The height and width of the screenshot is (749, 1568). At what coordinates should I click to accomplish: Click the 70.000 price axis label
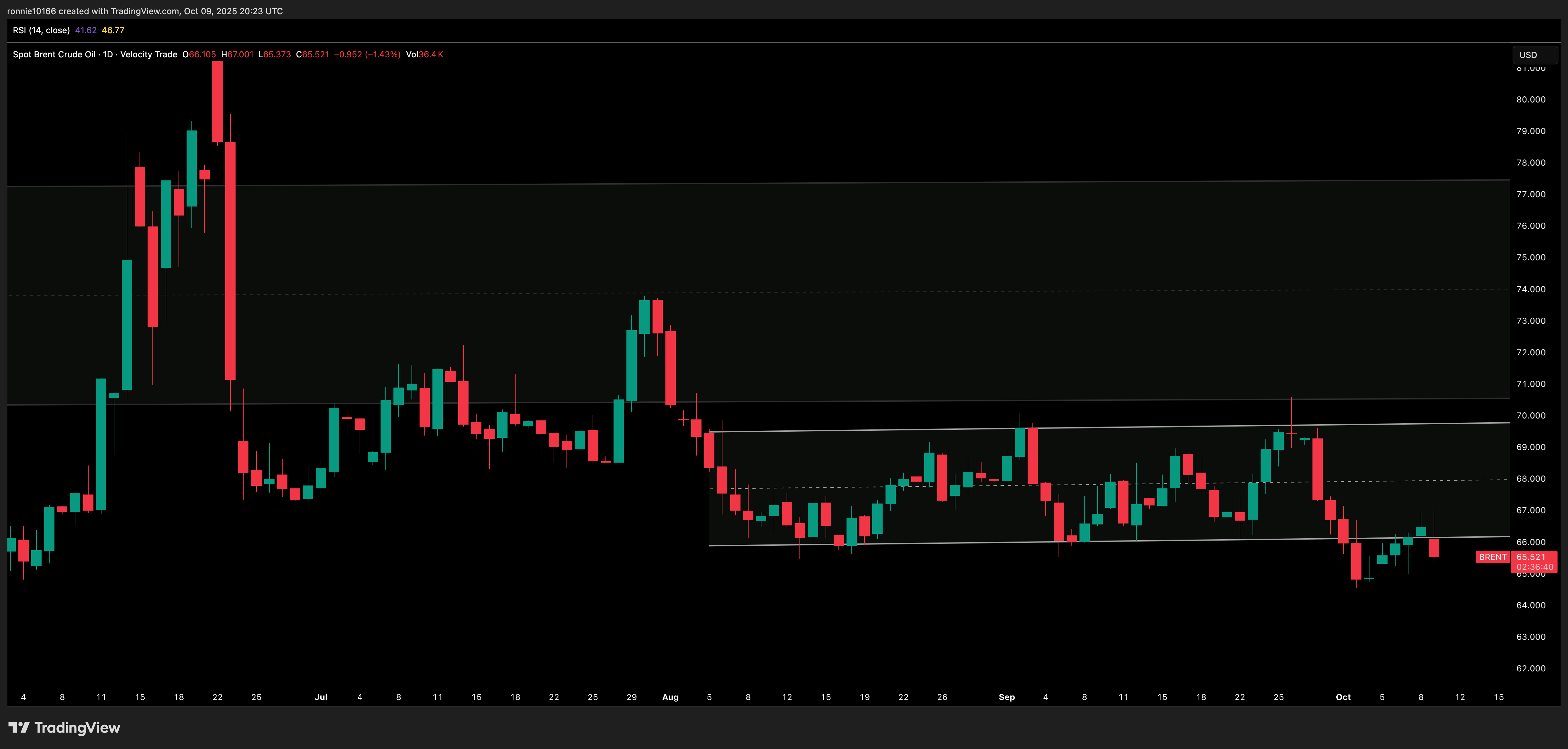(x=1530, y=416)
